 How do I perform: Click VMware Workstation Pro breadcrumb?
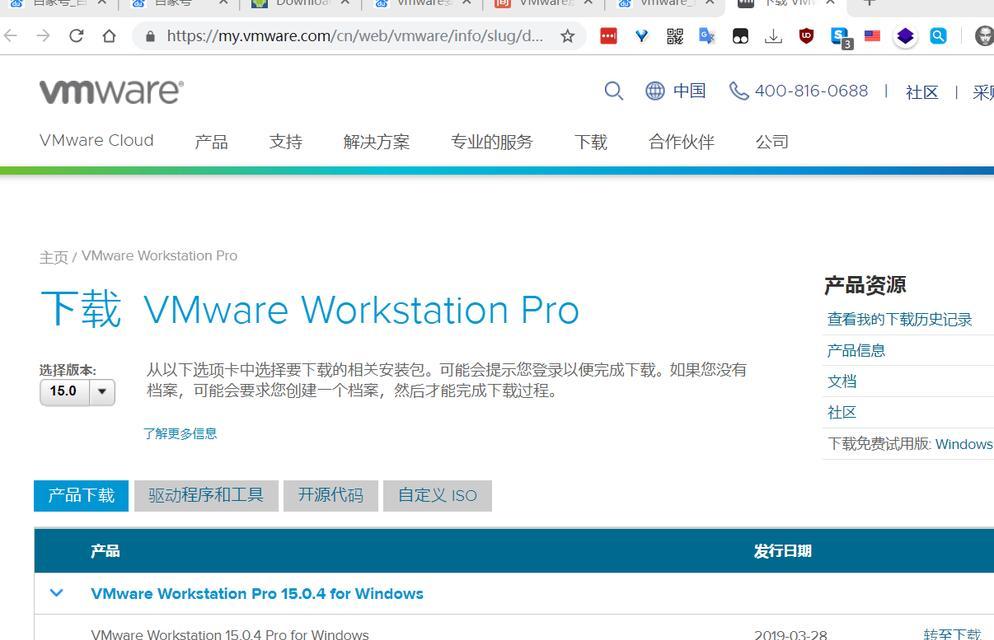point(160,256)
